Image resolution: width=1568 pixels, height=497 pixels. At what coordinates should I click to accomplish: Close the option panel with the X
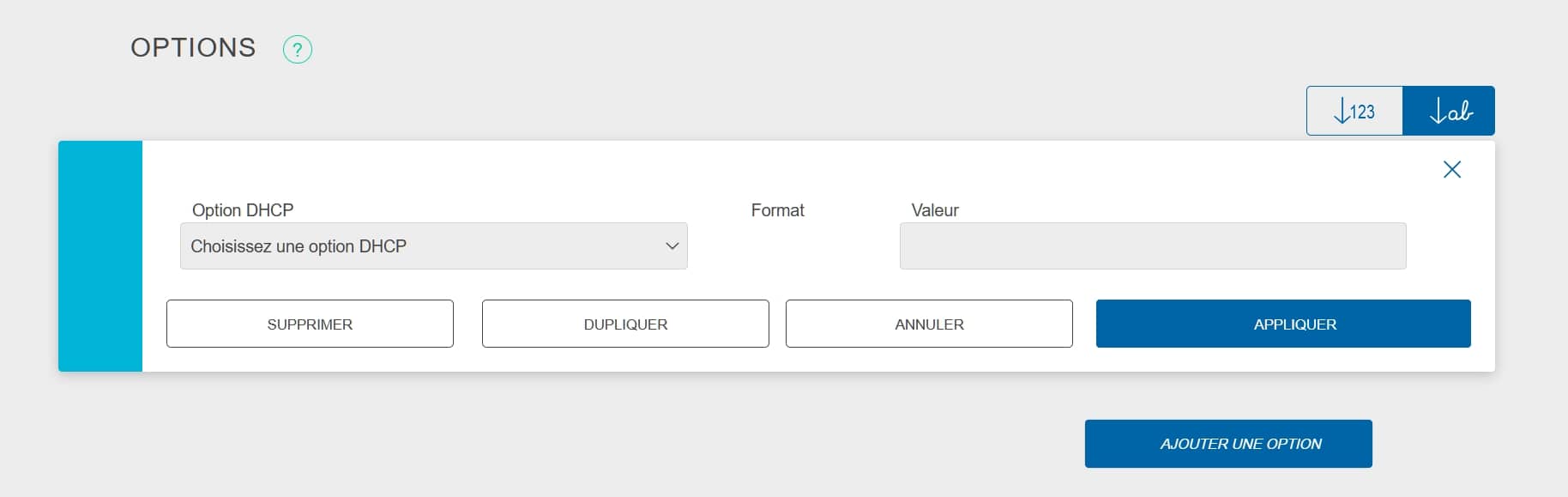(1452, 169)
